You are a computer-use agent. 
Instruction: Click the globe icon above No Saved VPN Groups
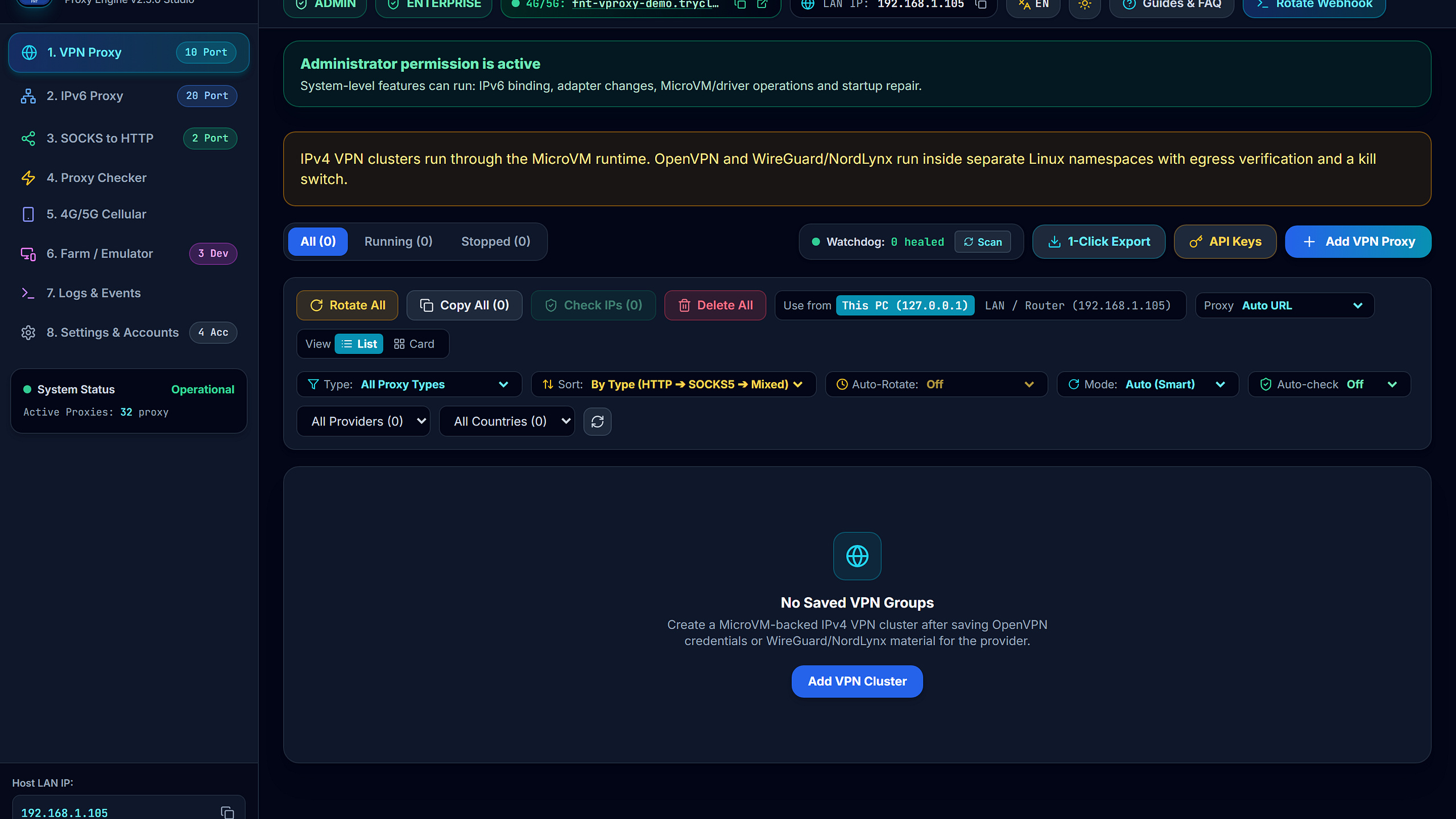click(x=857, y=556)
